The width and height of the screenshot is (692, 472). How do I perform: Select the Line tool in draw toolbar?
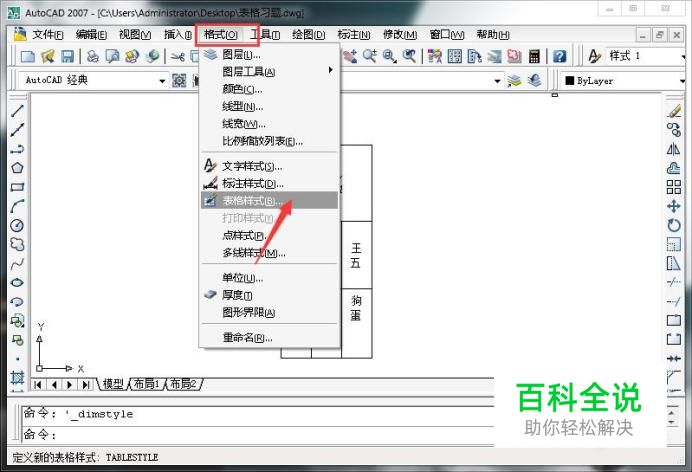click(17, 111)
